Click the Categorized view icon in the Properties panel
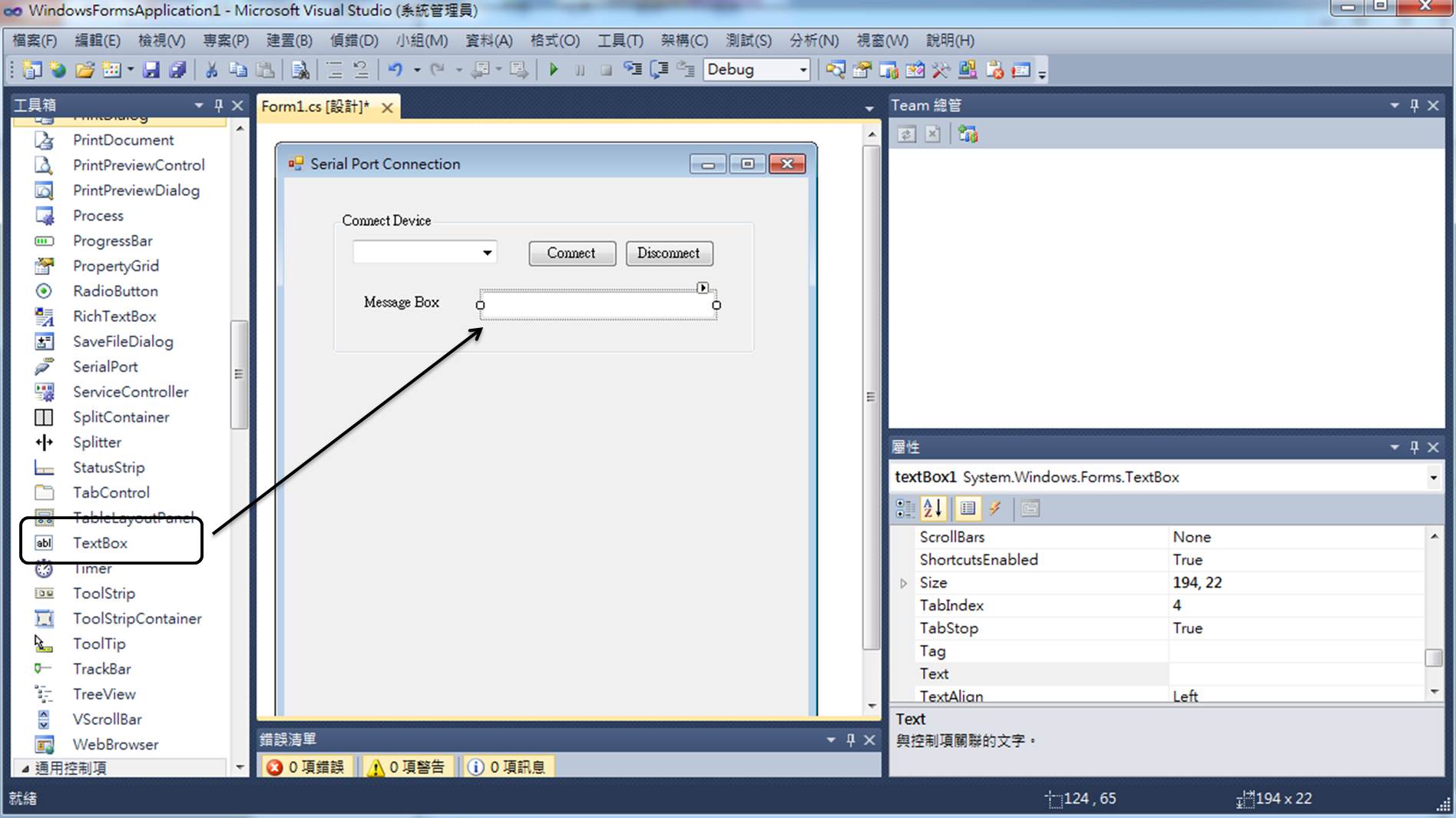1456x818 pixels. point(905,508)
